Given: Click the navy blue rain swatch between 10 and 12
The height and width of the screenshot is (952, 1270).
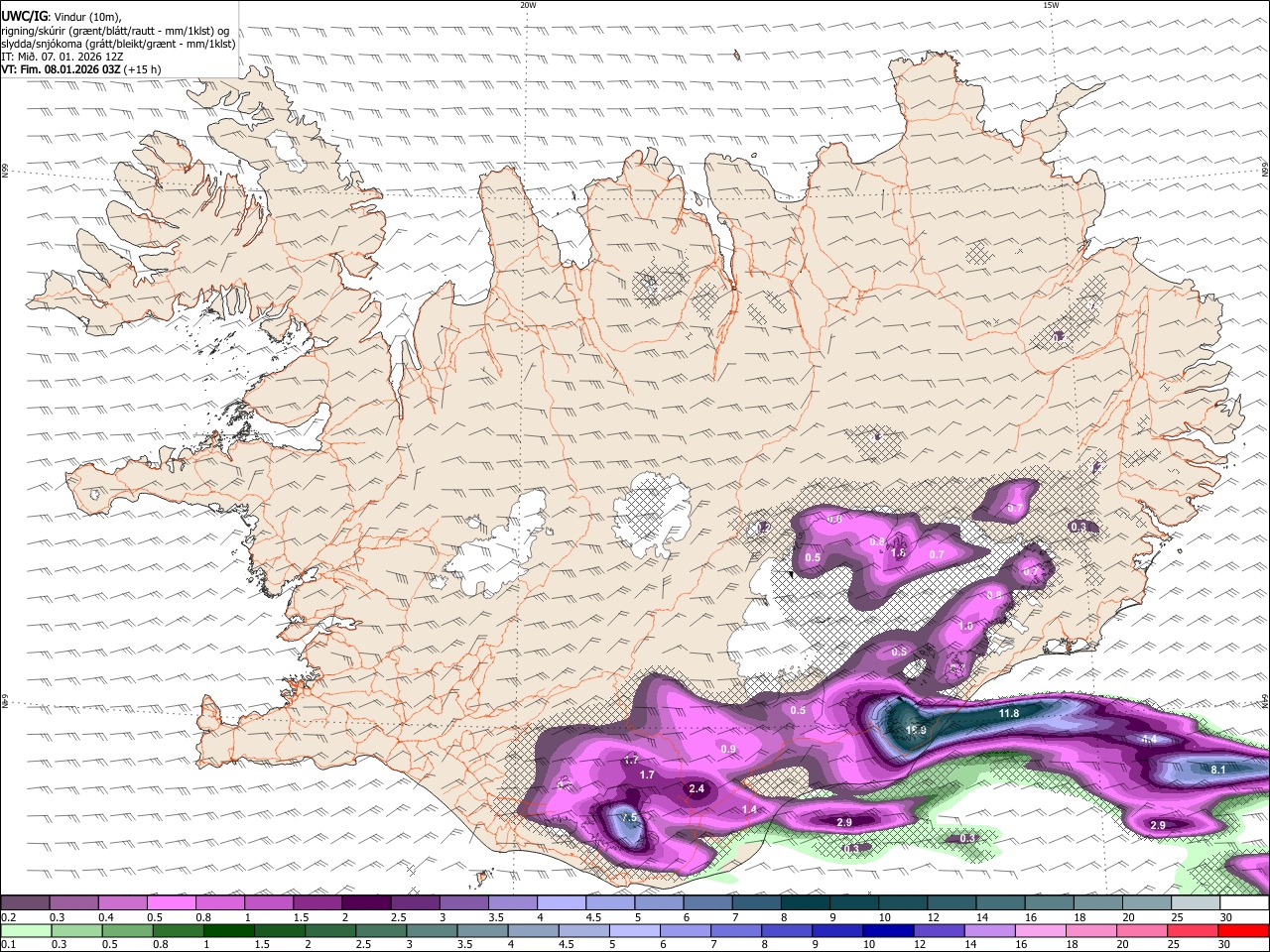Looking at the screenshot, I should [887, 931].
